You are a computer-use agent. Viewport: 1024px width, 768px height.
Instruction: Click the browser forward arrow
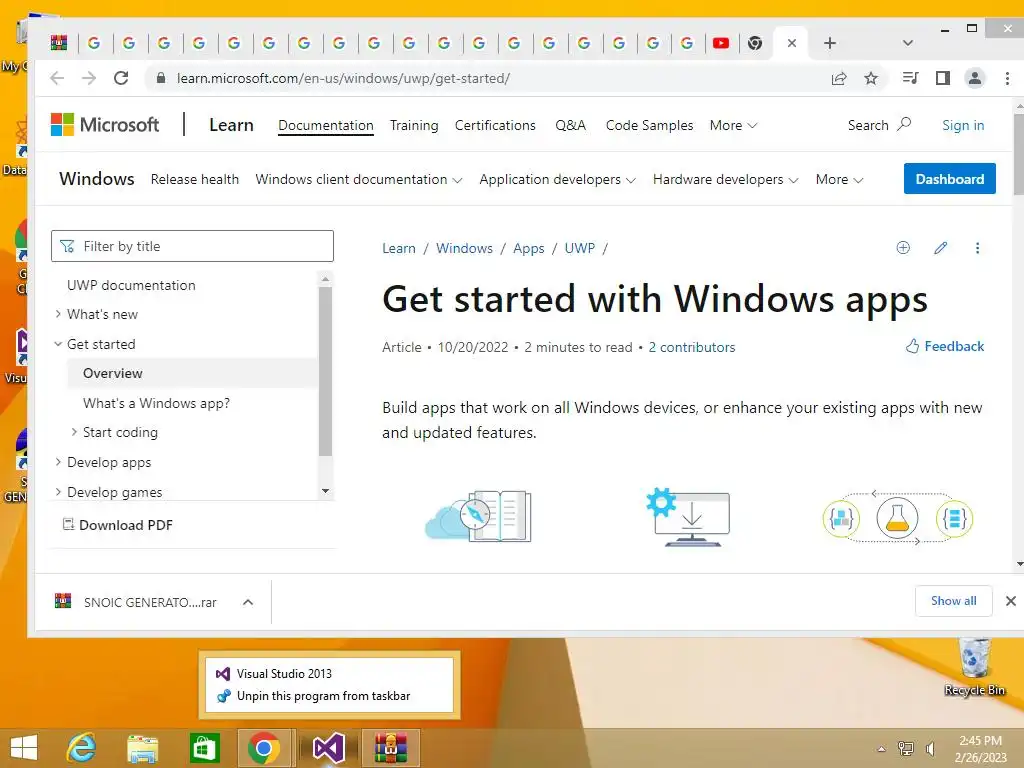[89, 78]
